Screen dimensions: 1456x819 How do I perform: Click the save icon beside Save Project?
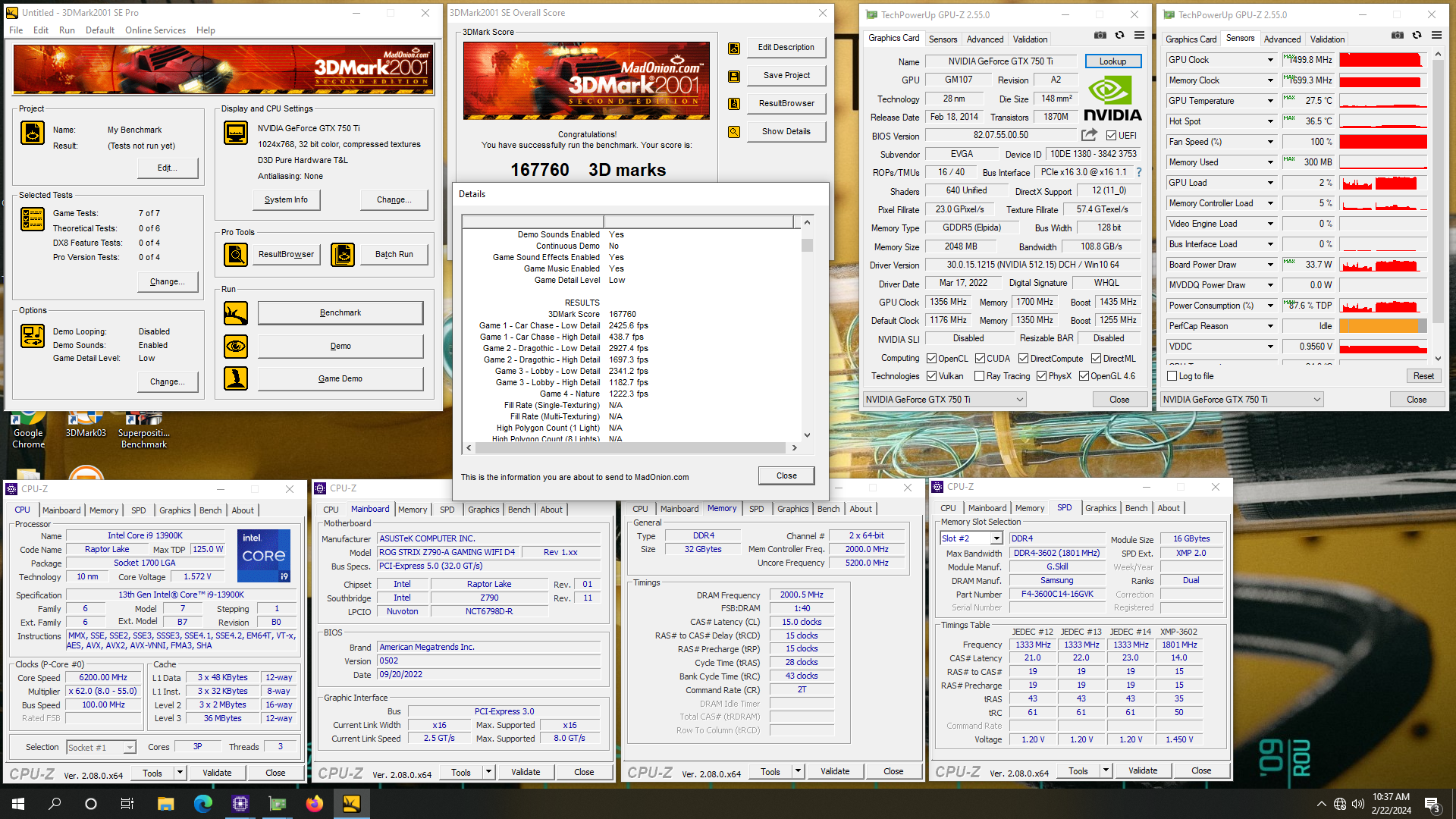[734, 77]
